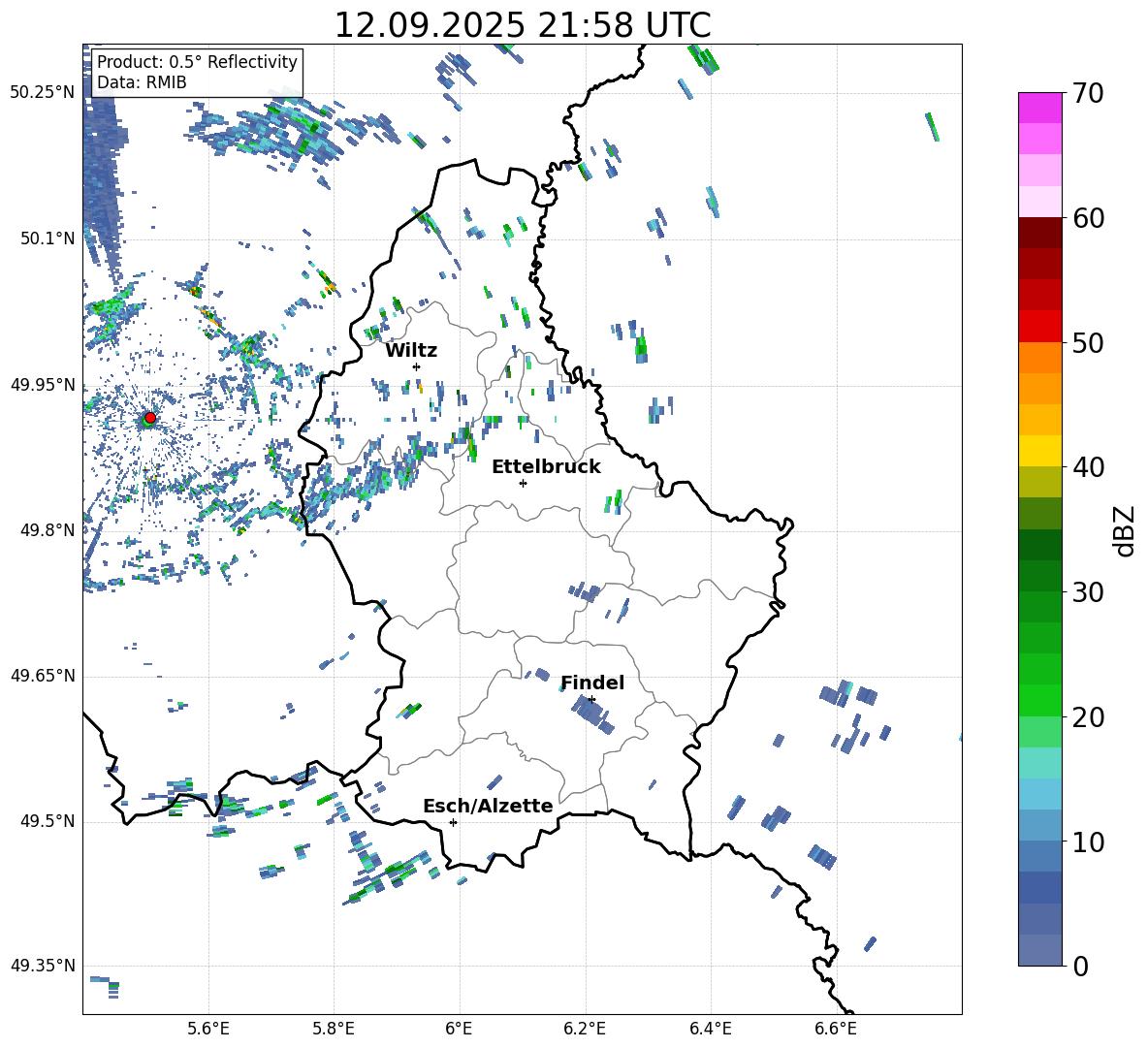Click the magenta top colorbar segment
Image resolution: width=1148 pixels, height=1048 pixels.
click(1040, 108)
